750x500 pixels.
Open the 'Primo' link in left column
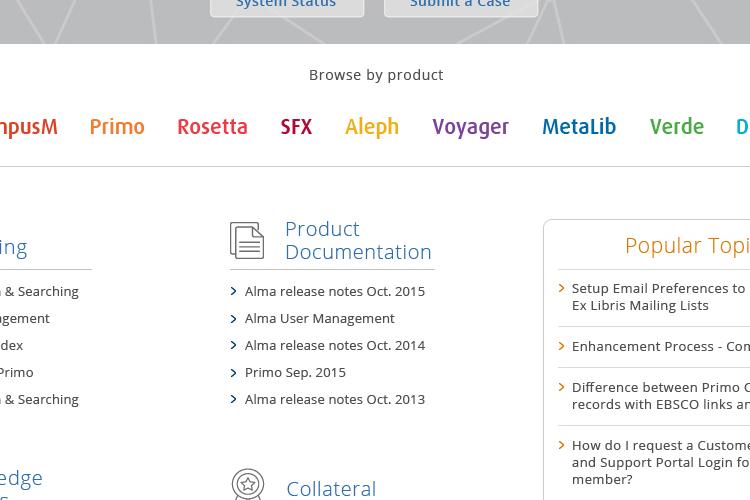pyautogui.click(x=17, y=373)
